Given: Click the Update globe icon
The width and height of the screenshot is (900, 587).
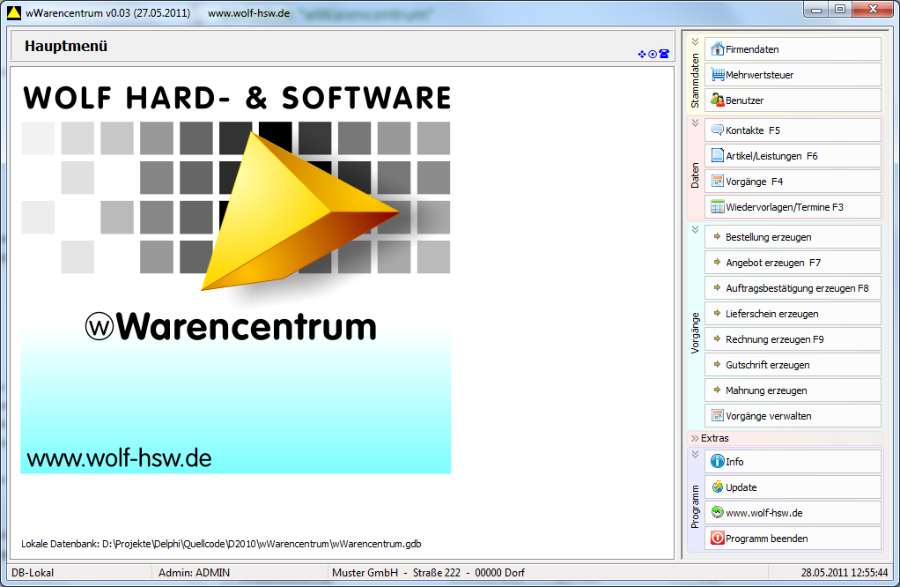Looking at the screenshot, I should (717, 488).
